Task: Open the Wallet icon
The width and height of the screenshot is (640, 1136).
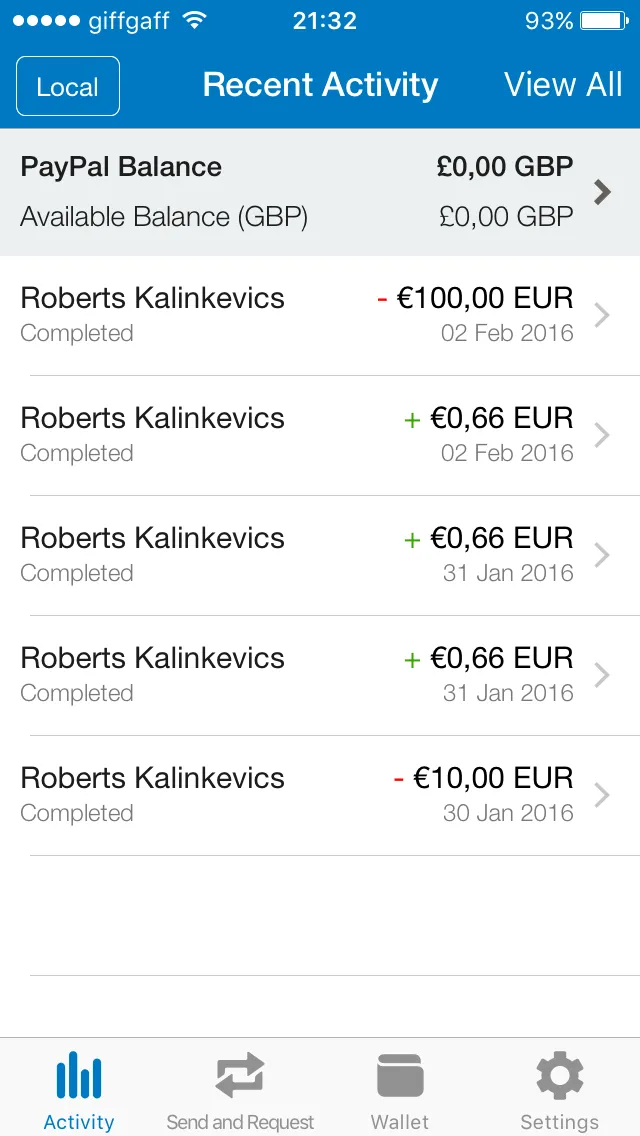Action: click(400, 1076)
